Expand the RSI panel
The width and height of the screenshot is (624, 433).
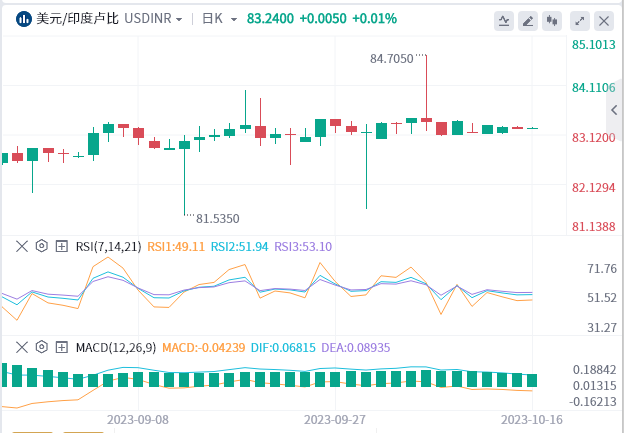61,246
